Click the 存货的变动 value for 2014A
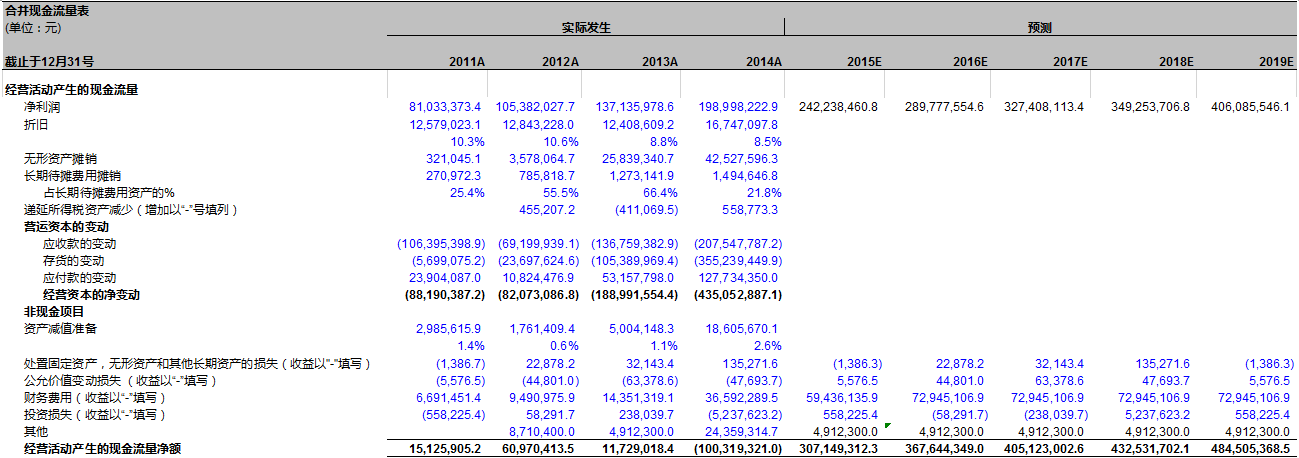The height and width of the screenshot is (458, 1299). [737, 261]
